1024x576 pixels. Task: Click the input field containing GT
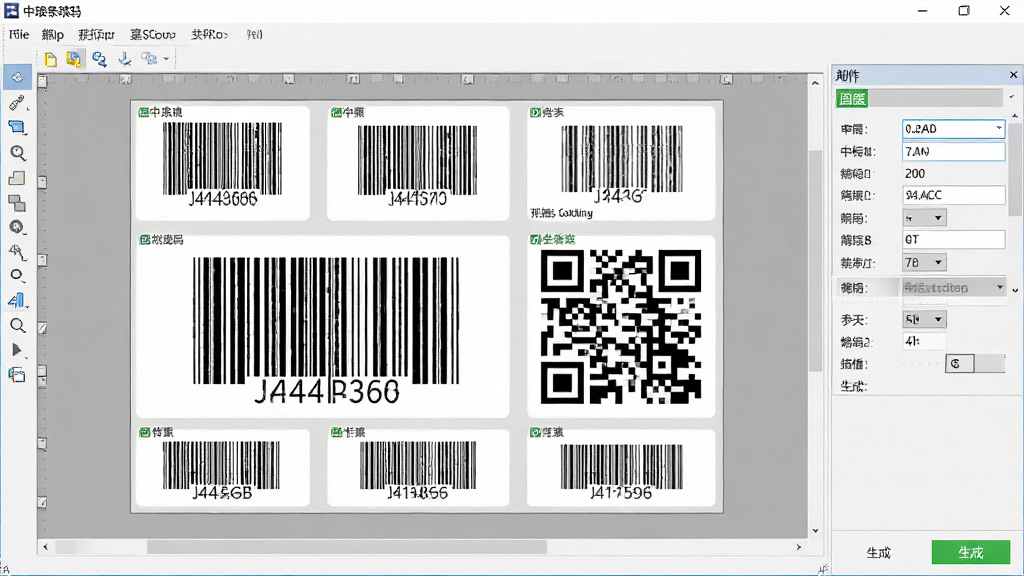point(953,240)
